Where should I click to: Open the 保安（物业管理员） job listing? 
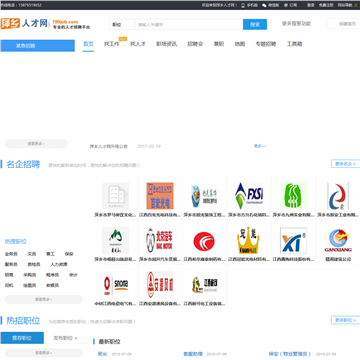[x=290, y=354]
